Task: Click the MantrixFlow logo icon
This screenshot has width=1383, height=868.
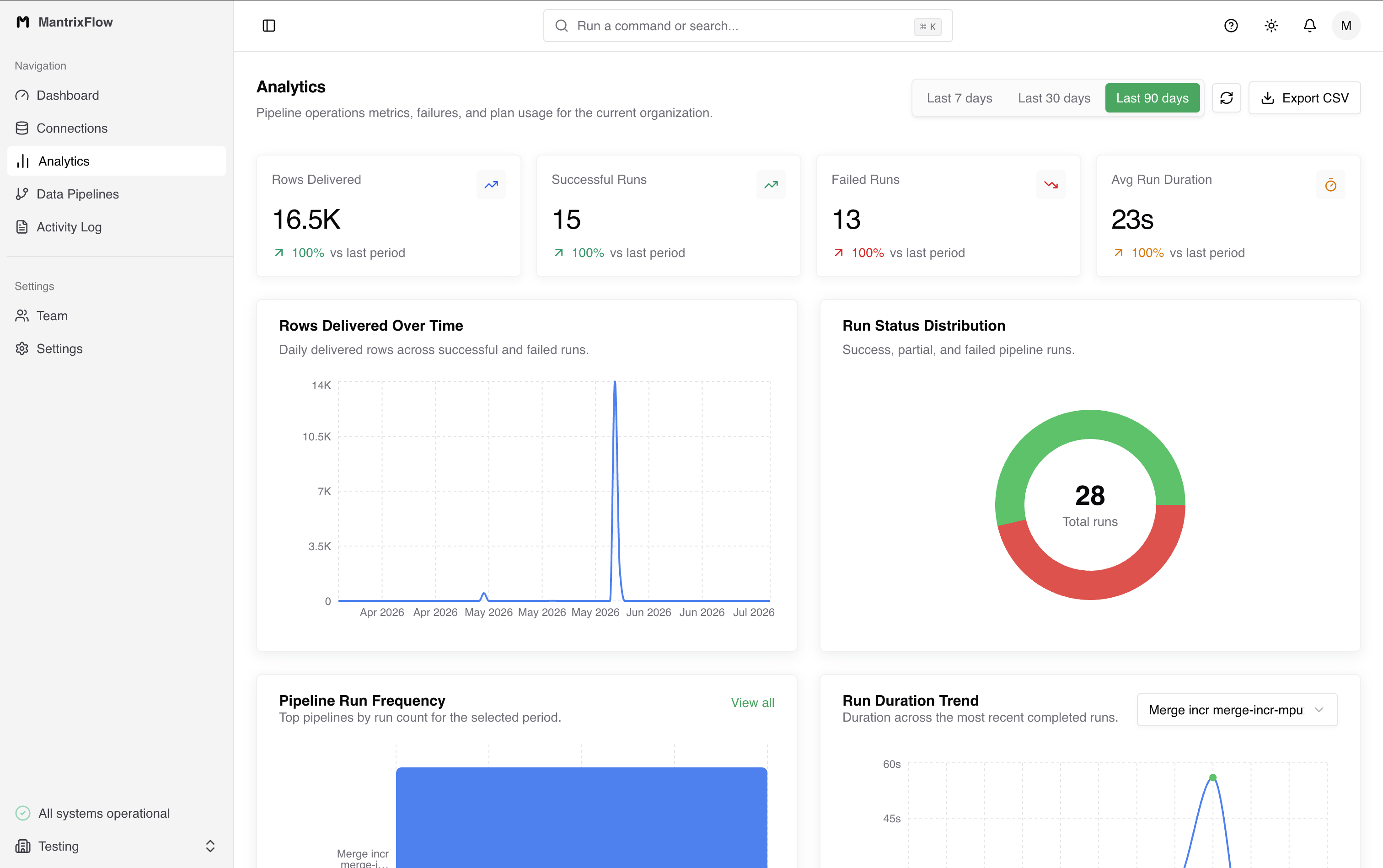Action: point(22,22)
